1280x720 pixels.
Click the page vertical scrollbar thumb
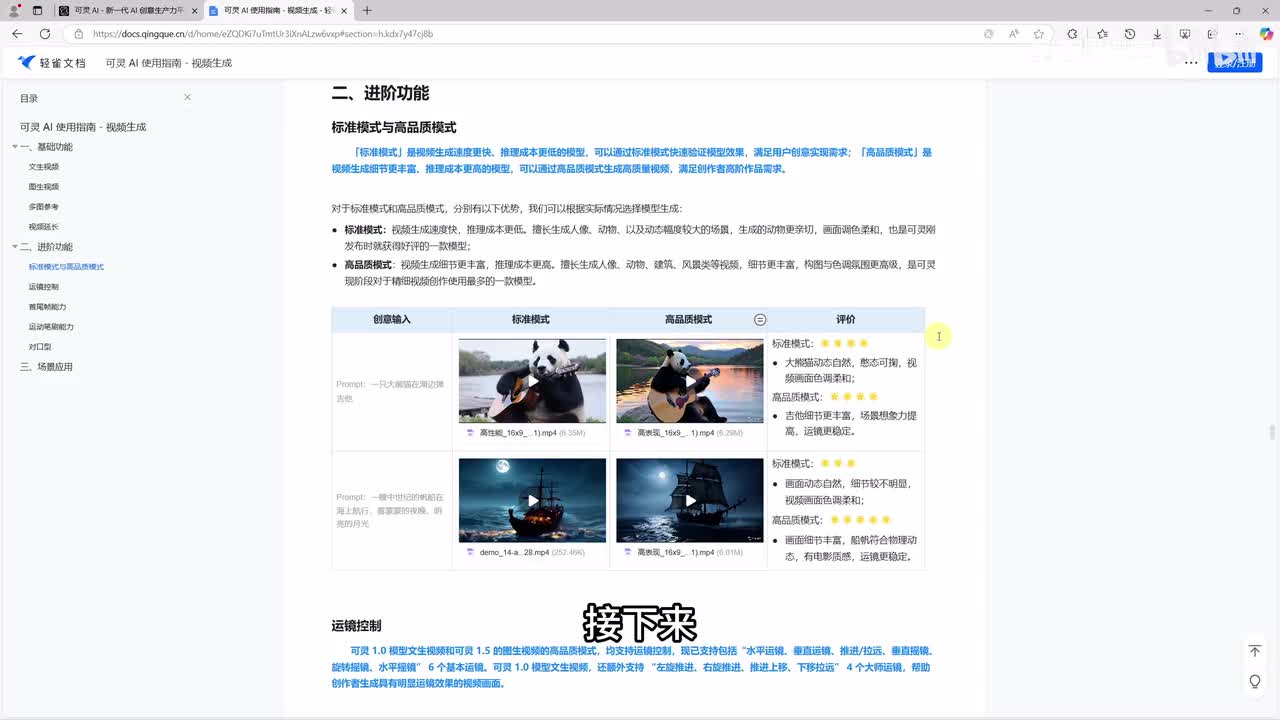tap(1273, 433)
